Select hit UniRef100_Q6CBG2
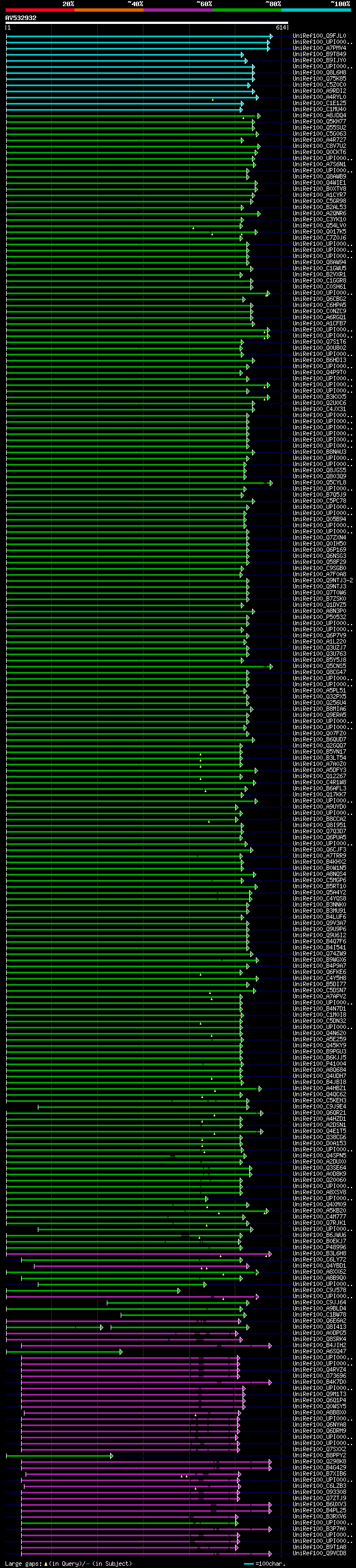The image size is (356, 1568). click(319, 299)
